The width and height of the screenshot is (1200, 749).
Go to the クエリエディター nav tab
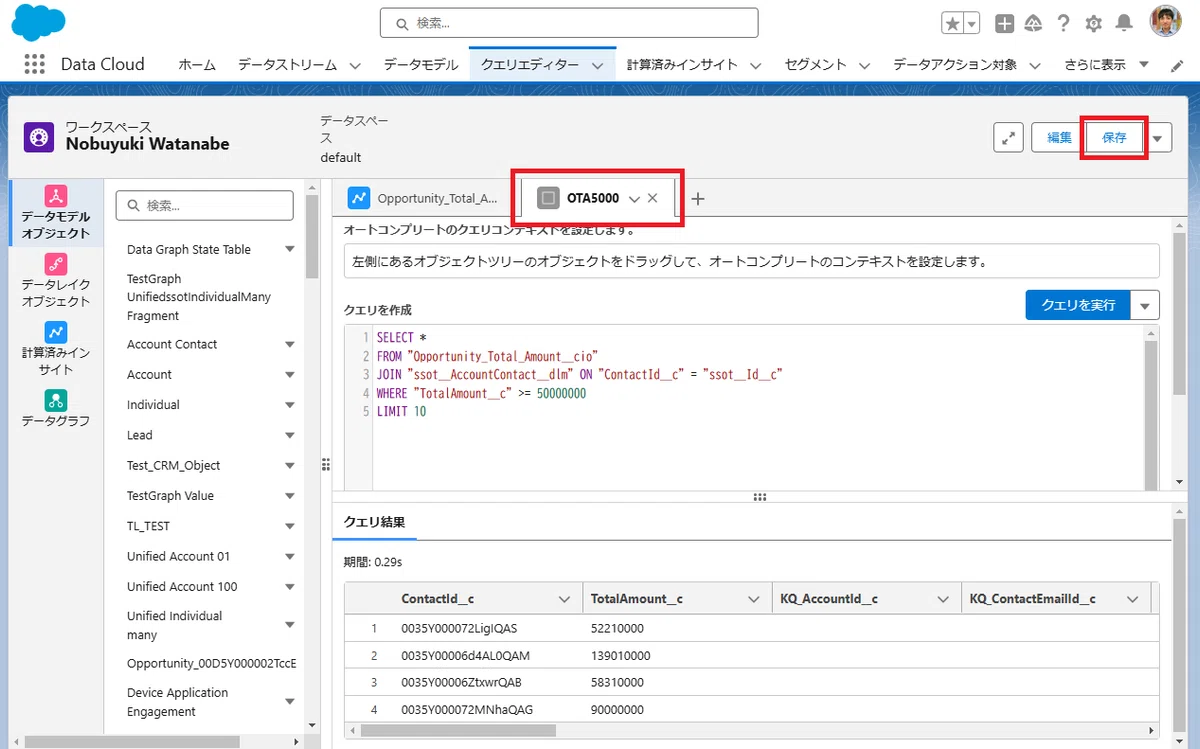[x=530, y=64]
